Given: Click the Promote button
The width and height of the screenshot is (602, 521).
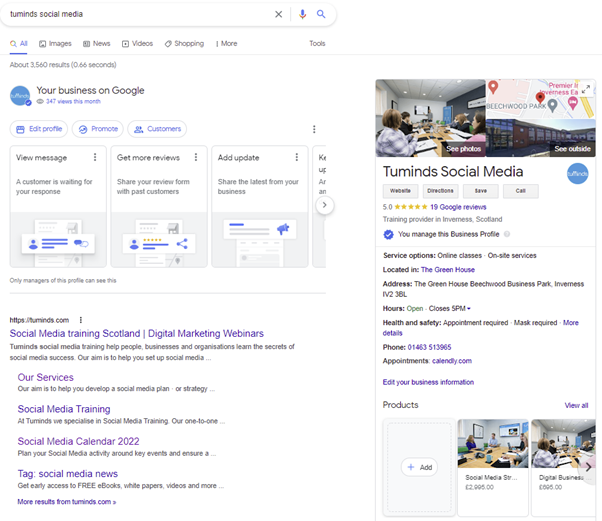Looking at the screenshot, I should pos(98,129).
